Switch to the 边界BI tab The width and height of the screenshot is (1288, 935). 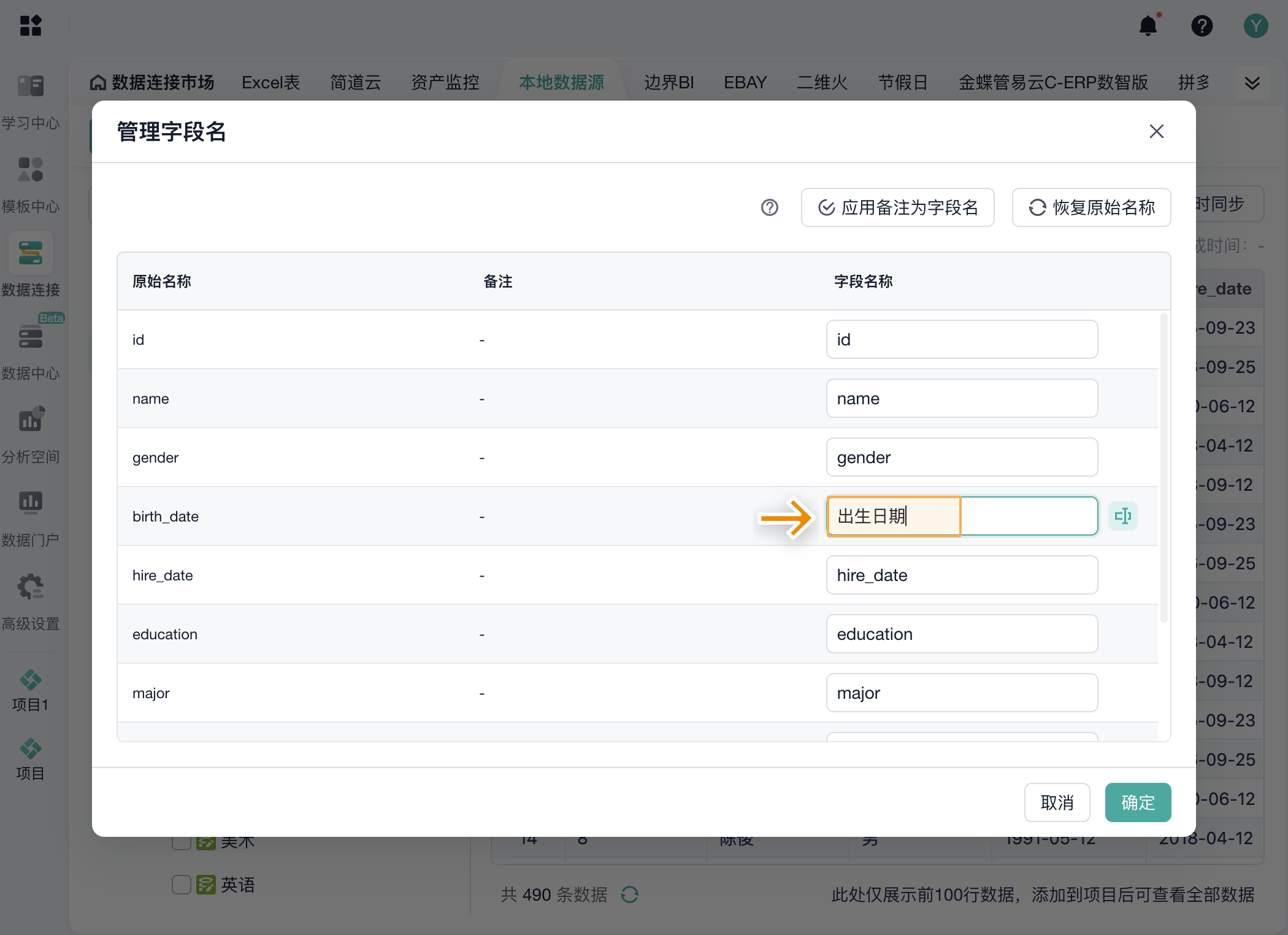[669, 82]
